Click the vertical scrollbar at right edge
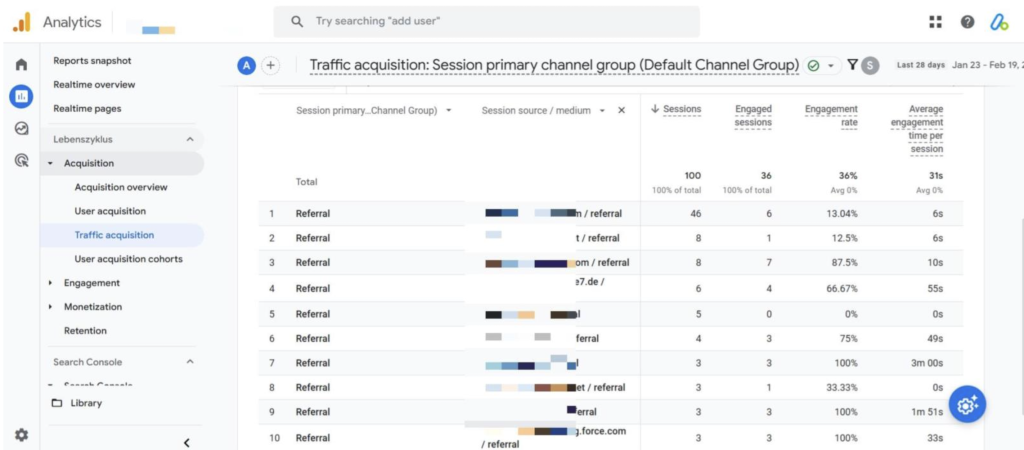 point(1021,315)
